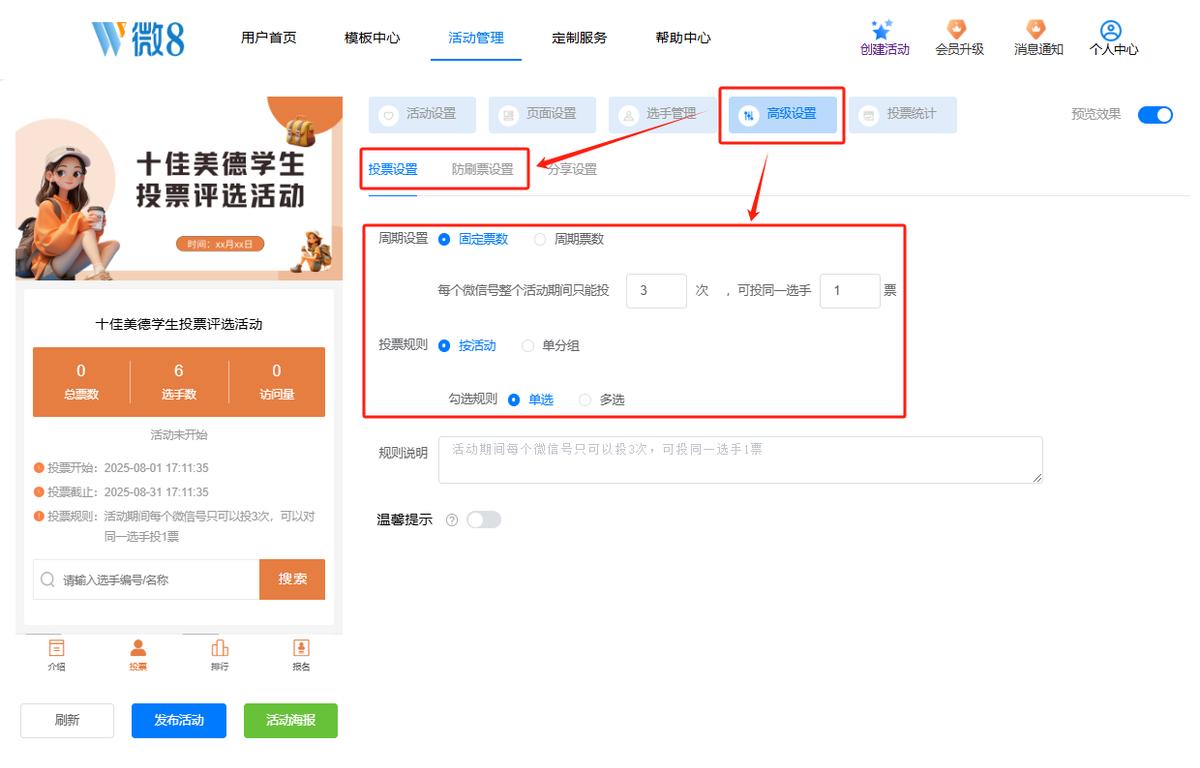Go to 活动管理 navigation item
Viewport: 1200px width, 768px height.
(x=476, y=38)
